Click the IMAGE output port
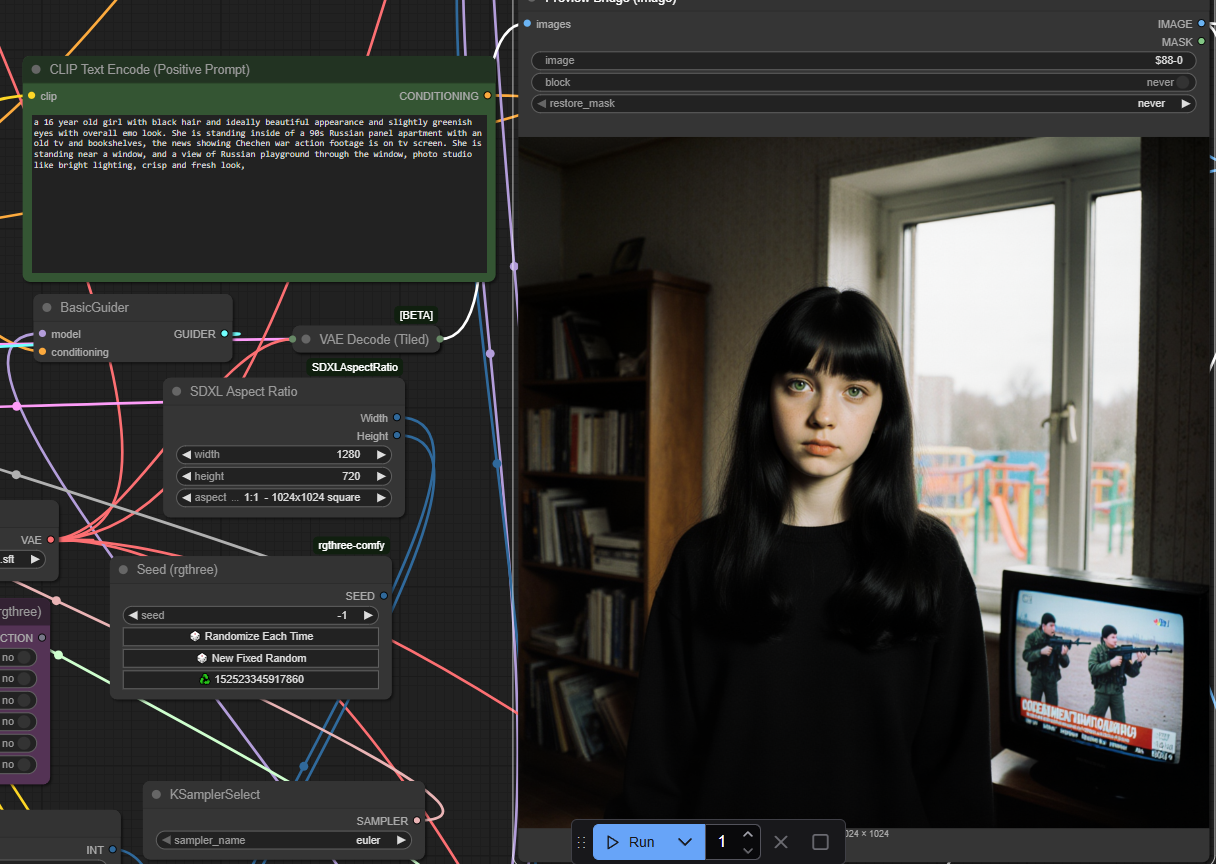 point(1201,24)
